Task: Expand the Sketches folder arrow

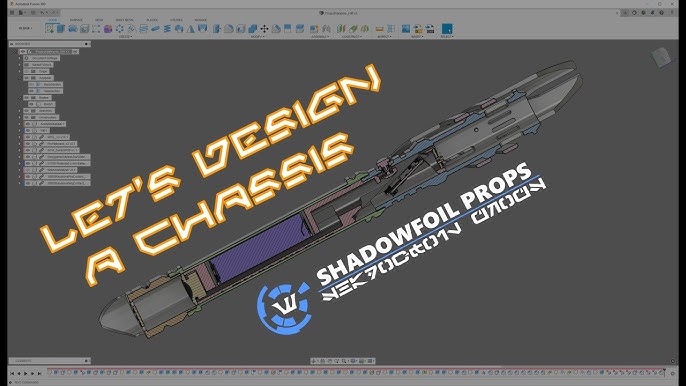Action: pos(20,110)
